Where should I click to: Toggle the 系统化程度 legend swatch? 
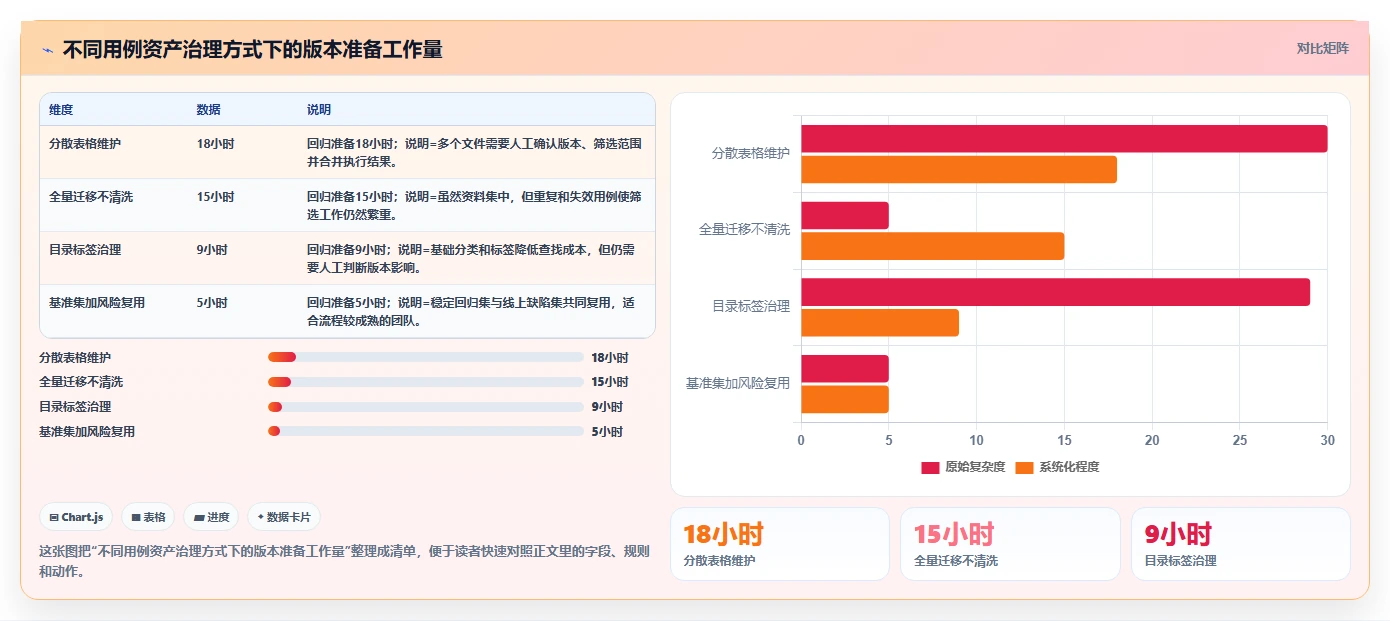1024,468
